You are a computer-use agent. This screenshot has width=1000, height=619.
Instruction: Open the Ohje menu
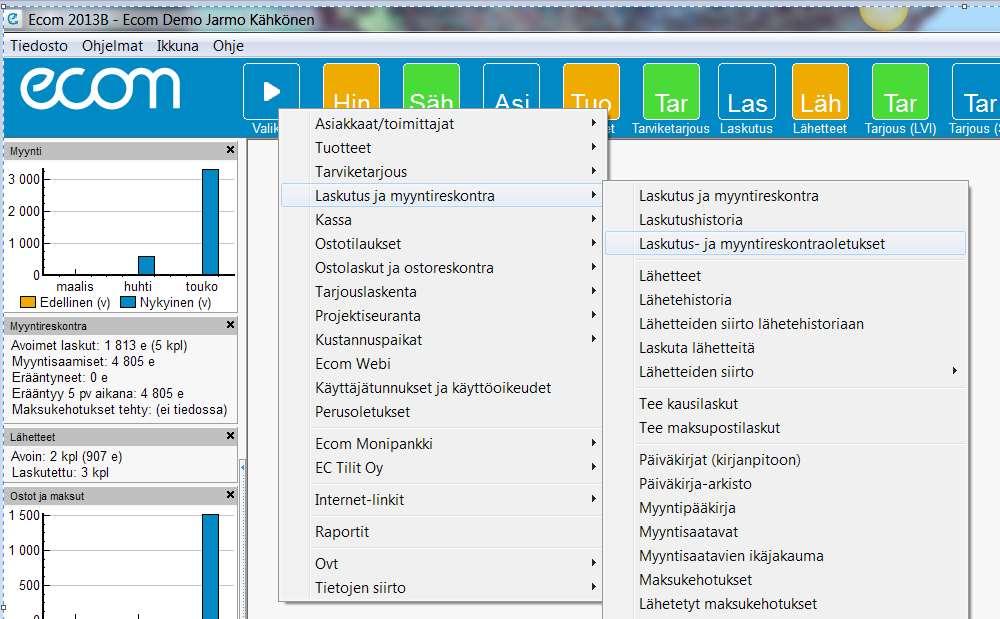228,46
